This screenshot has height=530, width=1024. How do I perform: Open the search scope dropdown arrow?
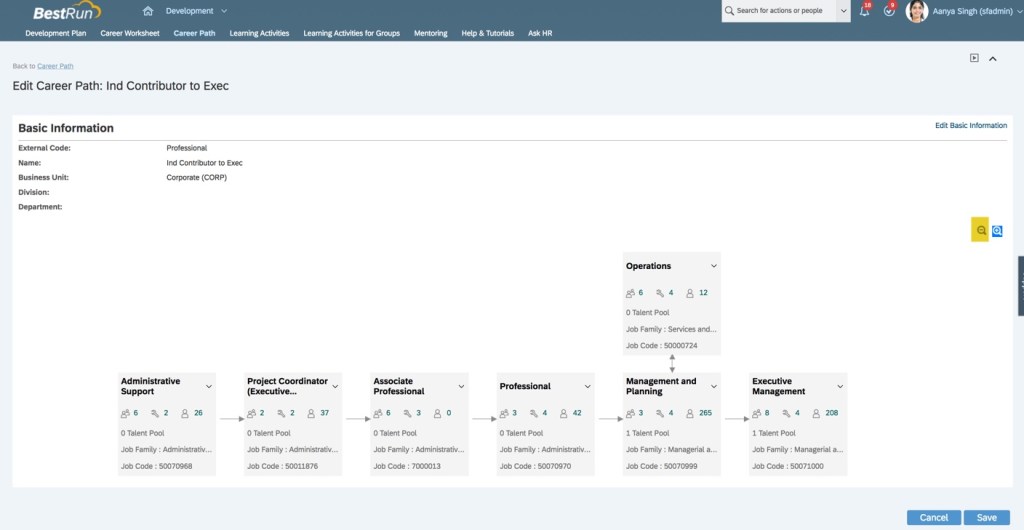click(844, 11)
